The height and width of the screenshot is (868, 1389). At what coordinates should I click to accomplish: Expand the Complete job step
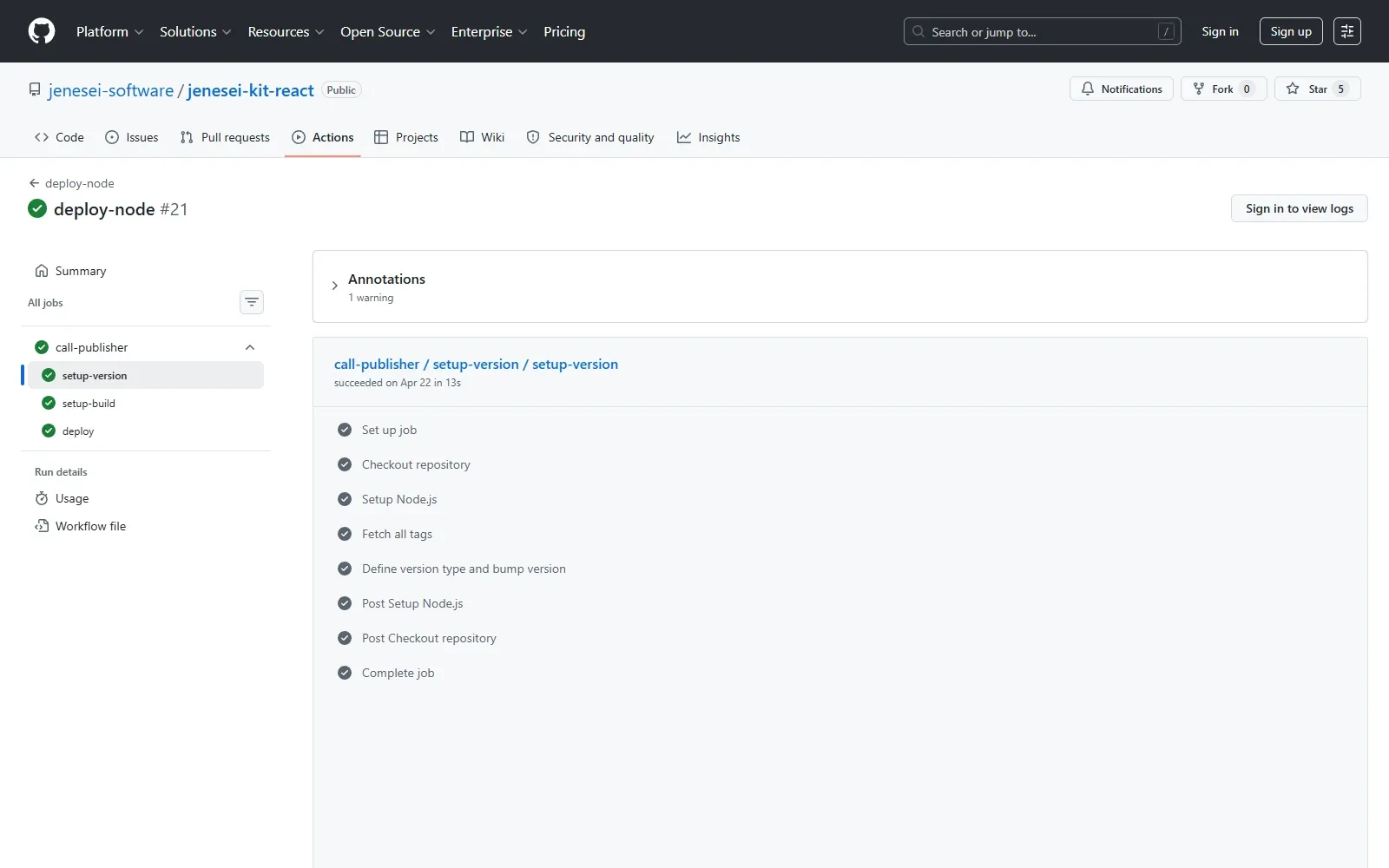840,673
